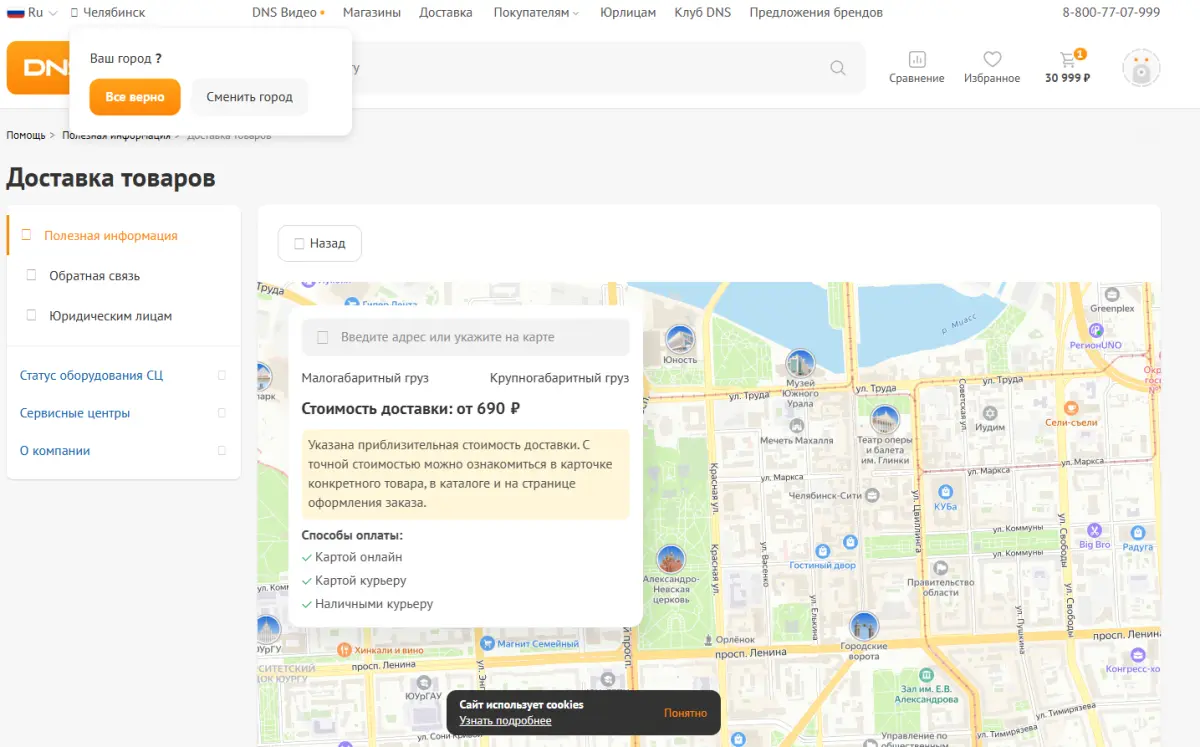Click the Сели-съели cafe map pin
Image resolution: width=1200 pixels, height=747 pixels.
pyautogui.click(x=1071, y=408)
